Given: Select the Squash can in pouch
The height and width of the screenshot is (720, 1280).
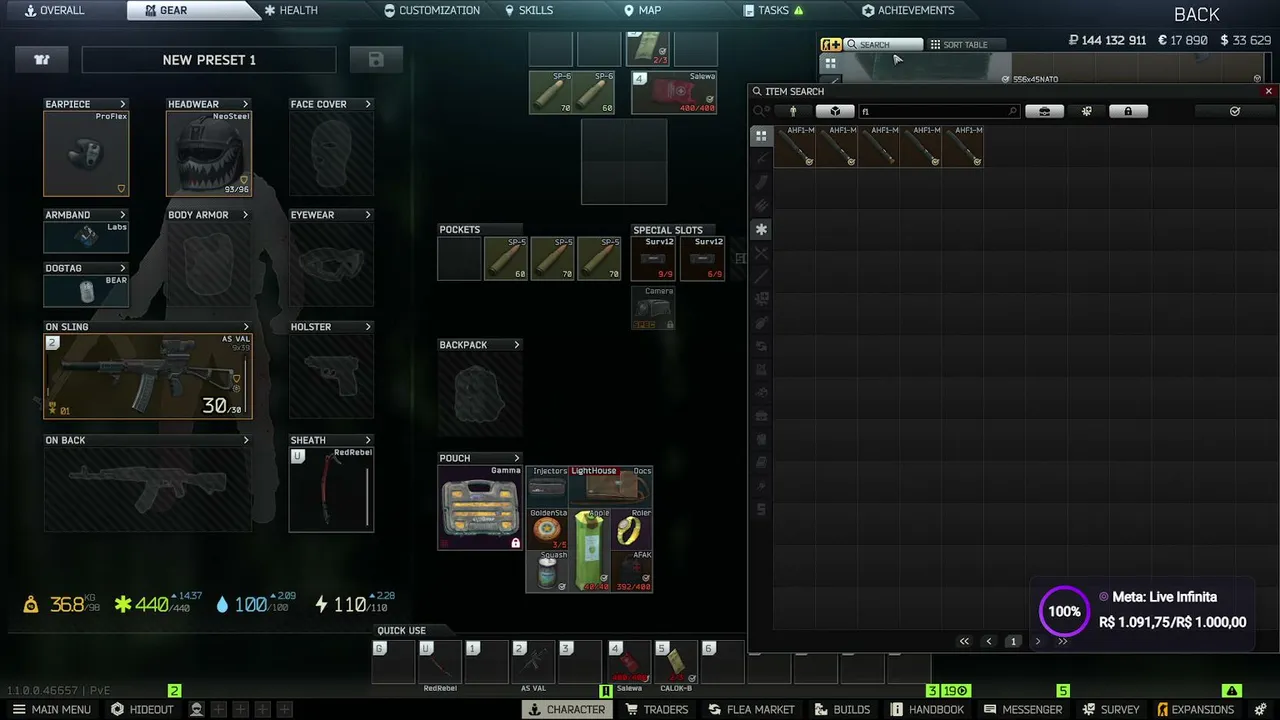Looking at the screenshot, I should pos(548,571).
